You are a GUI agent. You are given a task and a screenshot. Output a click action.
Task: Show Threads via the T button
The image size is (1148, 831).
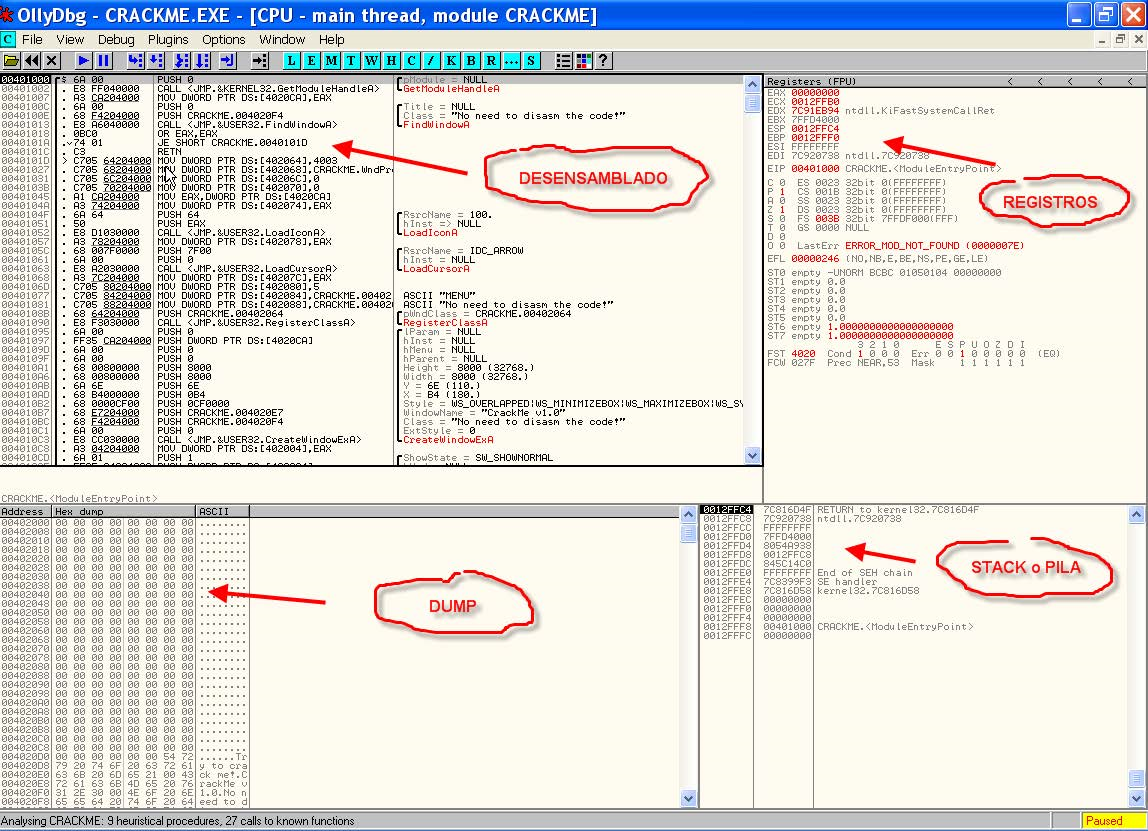pyautogui.click(x=351, y=61)
